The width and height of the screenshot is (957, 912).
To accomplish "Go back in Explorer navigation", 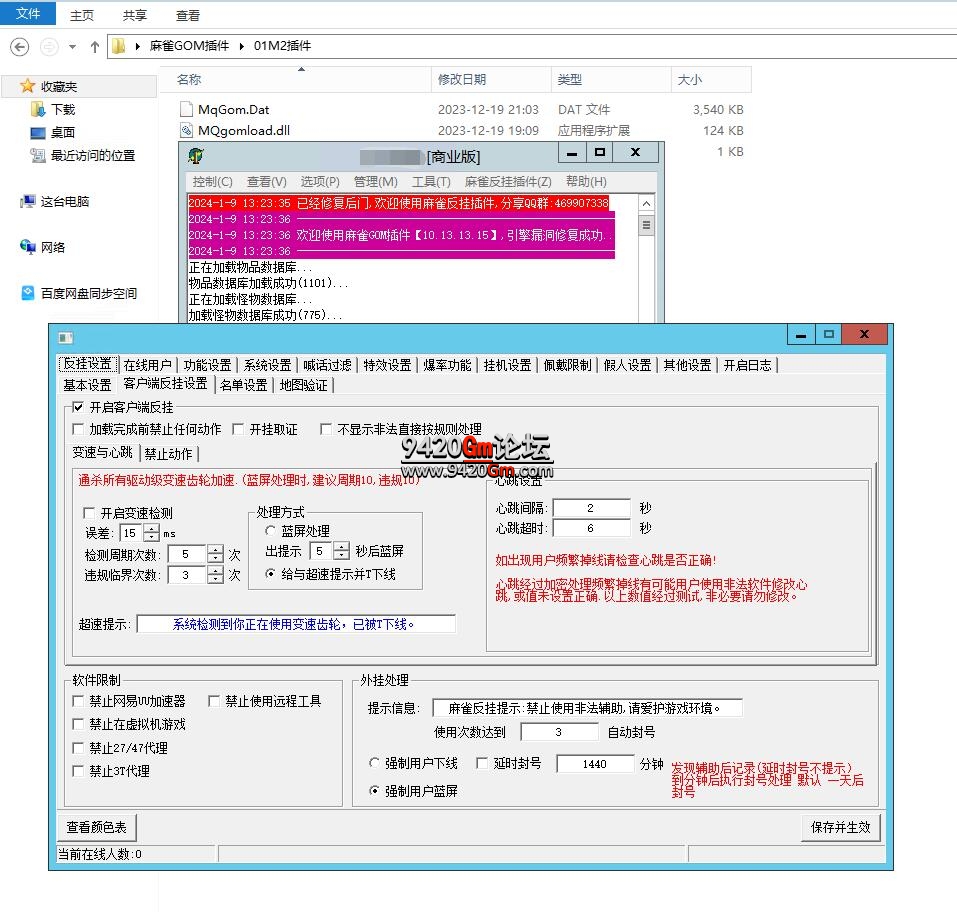I will coord(20,46).
